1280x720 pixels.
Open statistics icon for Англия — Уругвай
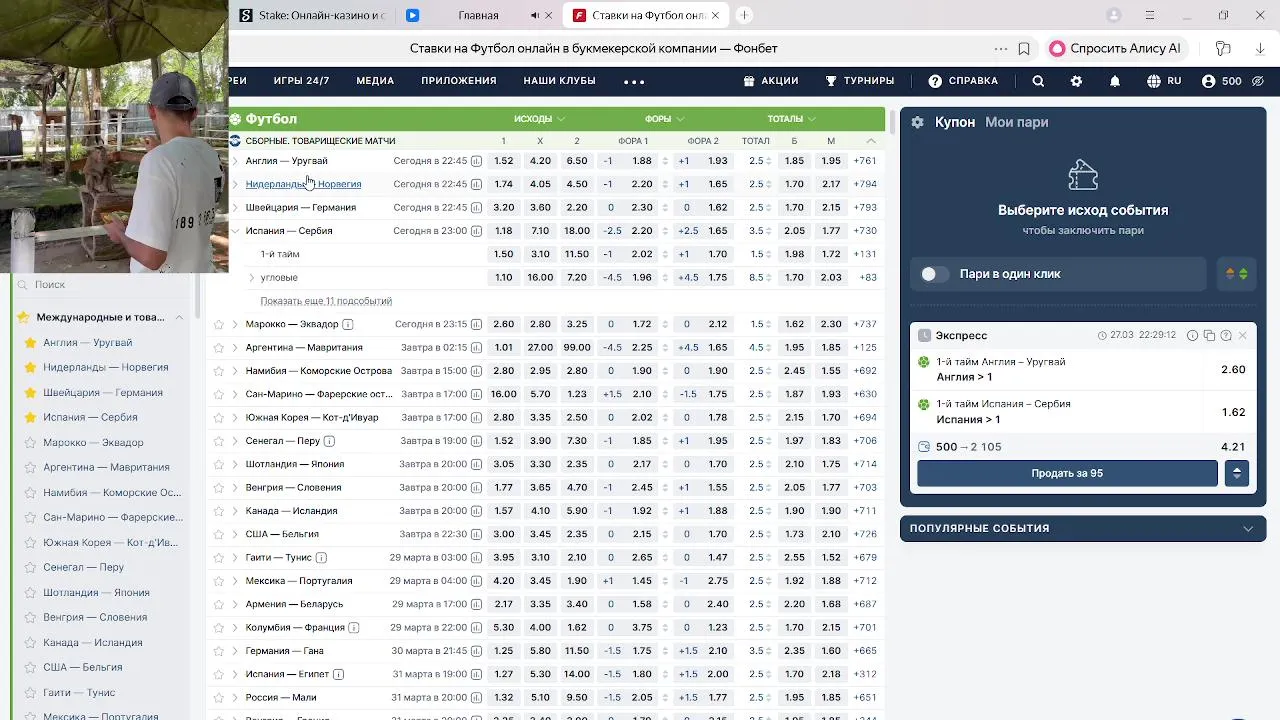pyautogui.click(x=476, y=161)
